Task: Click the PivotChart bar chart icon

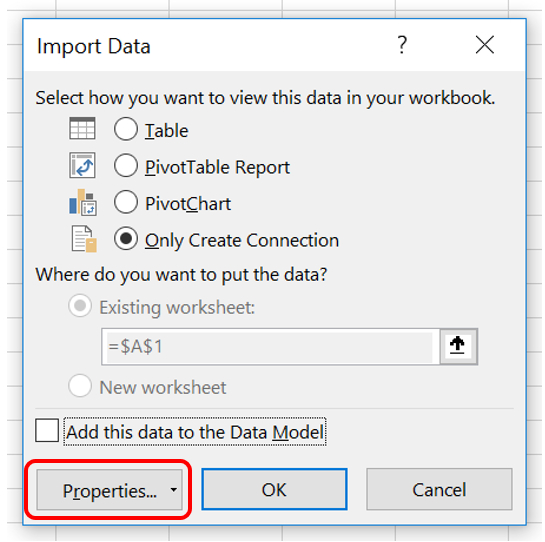Action: [x=83, y=202]
